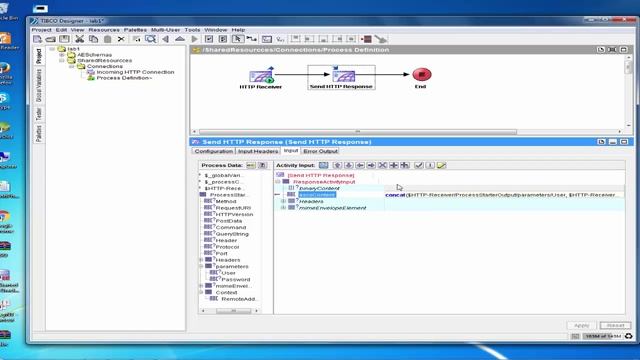The image size is (640, 360).
Task: Click the Reset button
Action: tap(615, 326)
